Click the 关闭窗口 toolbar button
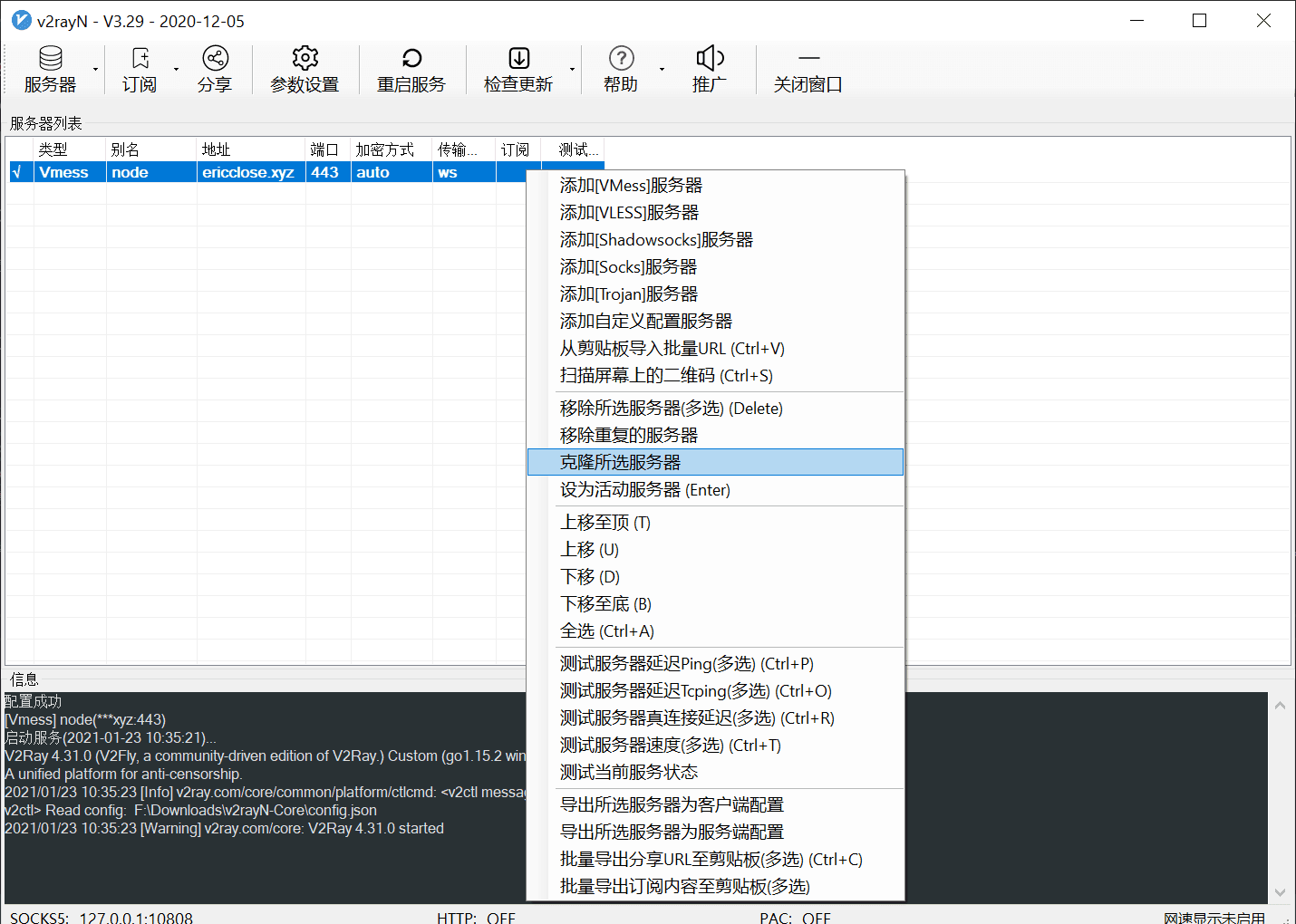Screen dimensions: 1296x924 pos(808,71)
